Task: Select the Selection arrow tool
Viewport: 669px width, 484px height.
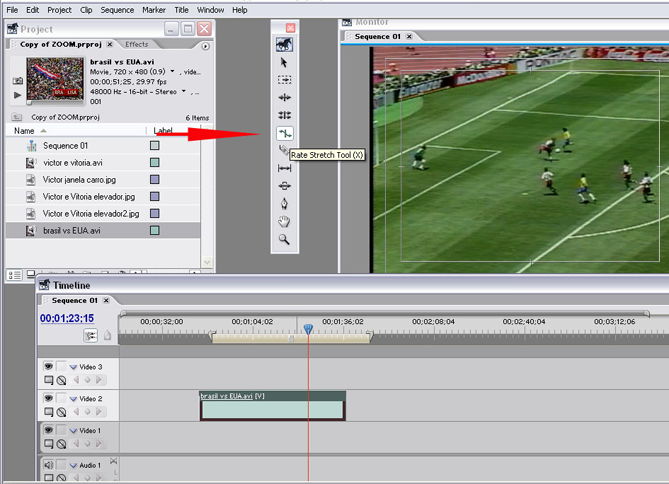Action: (x=284, y=62)
